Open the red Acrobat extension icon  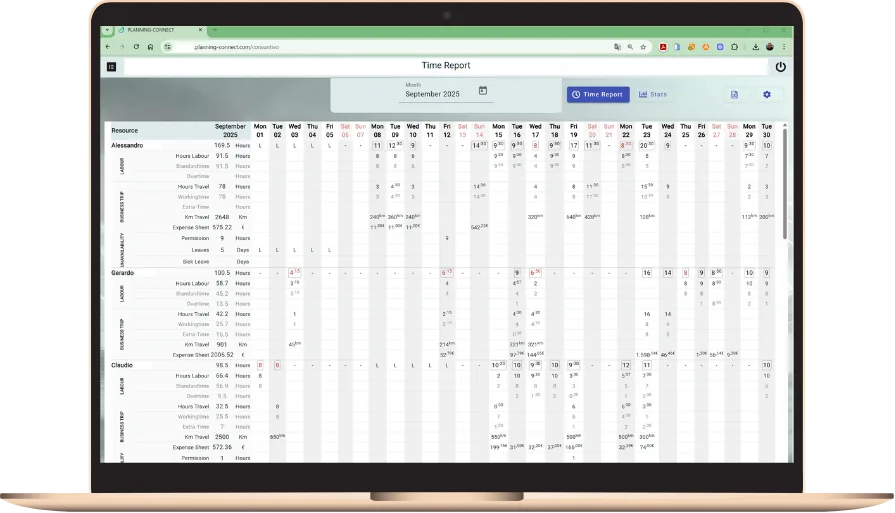point(663,47)
